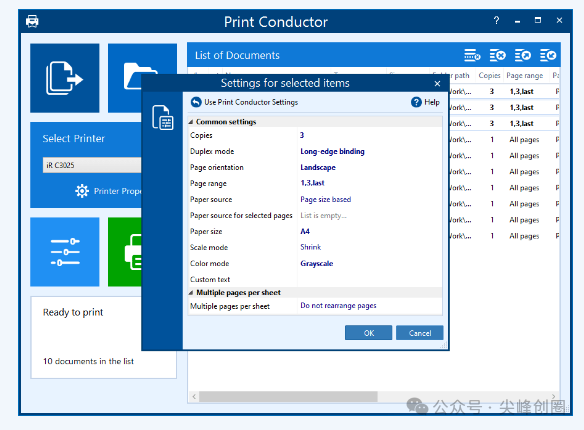Click the second list toolbar icon in List of Documents
Image resolution: width=584 pixels, height=430 pixels.
tap(498, 55)
